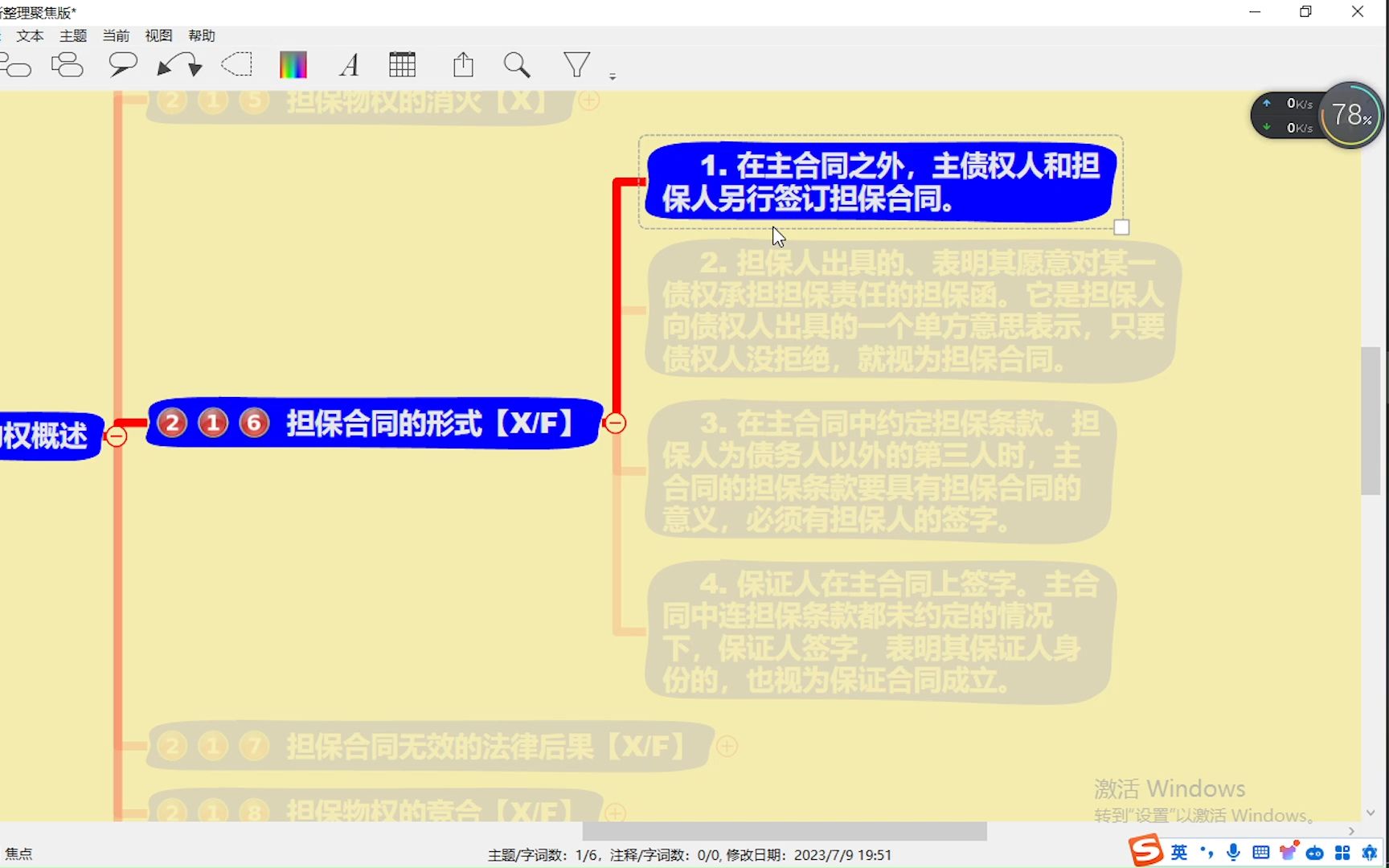Image resolution: width=1389 pixels, height=868 pixels.
Task: Collapse the 担保合同的形式 branch
Action: pos(616,424)
